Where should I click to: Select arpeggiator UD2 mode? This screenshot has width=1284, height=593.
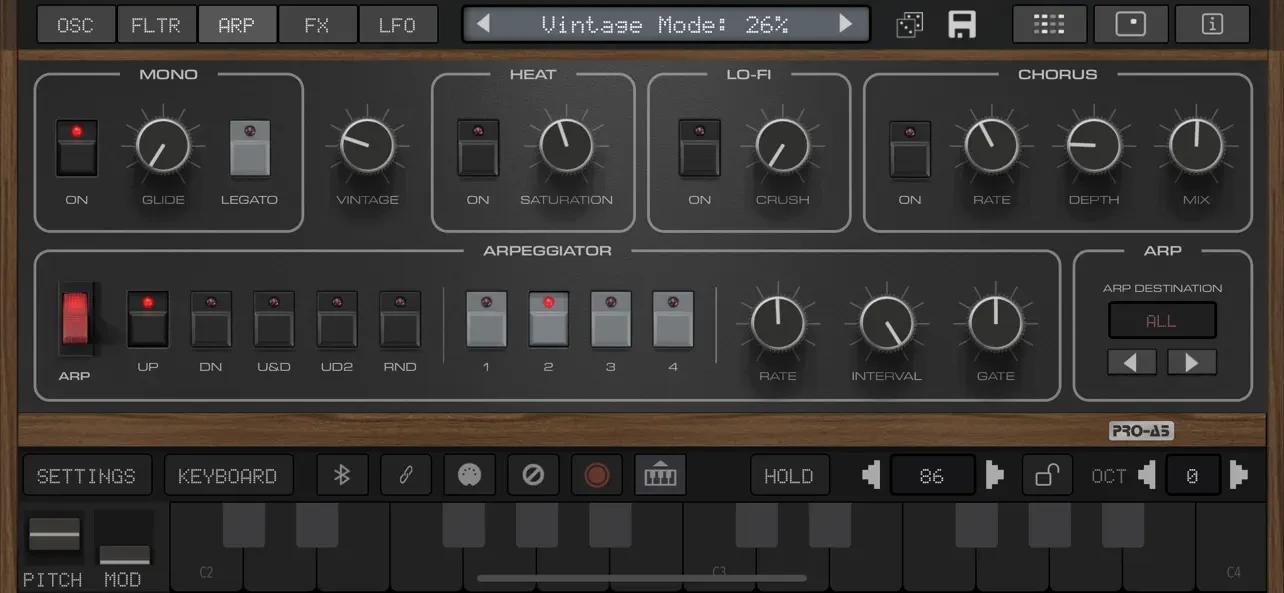(337, 320)
